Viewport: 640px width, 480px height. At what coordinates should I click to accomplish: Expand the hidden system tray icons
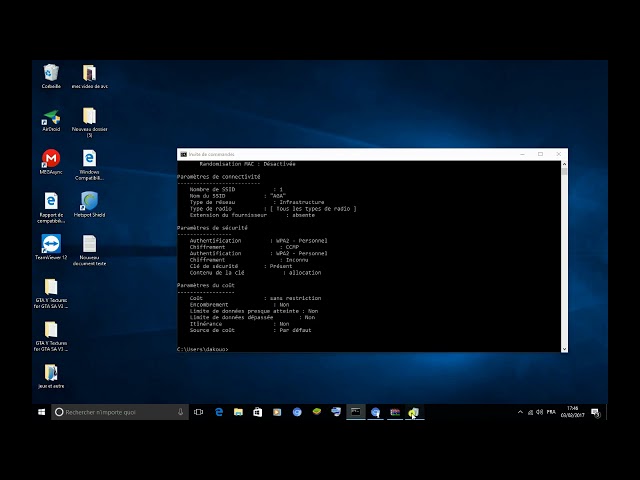coord(520,412)
